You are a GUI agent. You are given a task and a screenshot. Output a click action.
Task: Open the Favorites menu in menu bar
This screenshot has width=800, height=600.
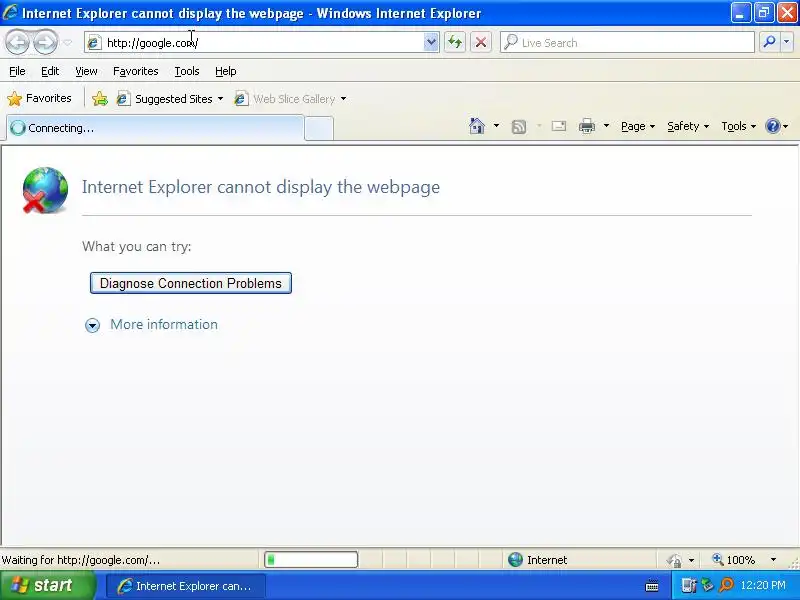(136, 71)
